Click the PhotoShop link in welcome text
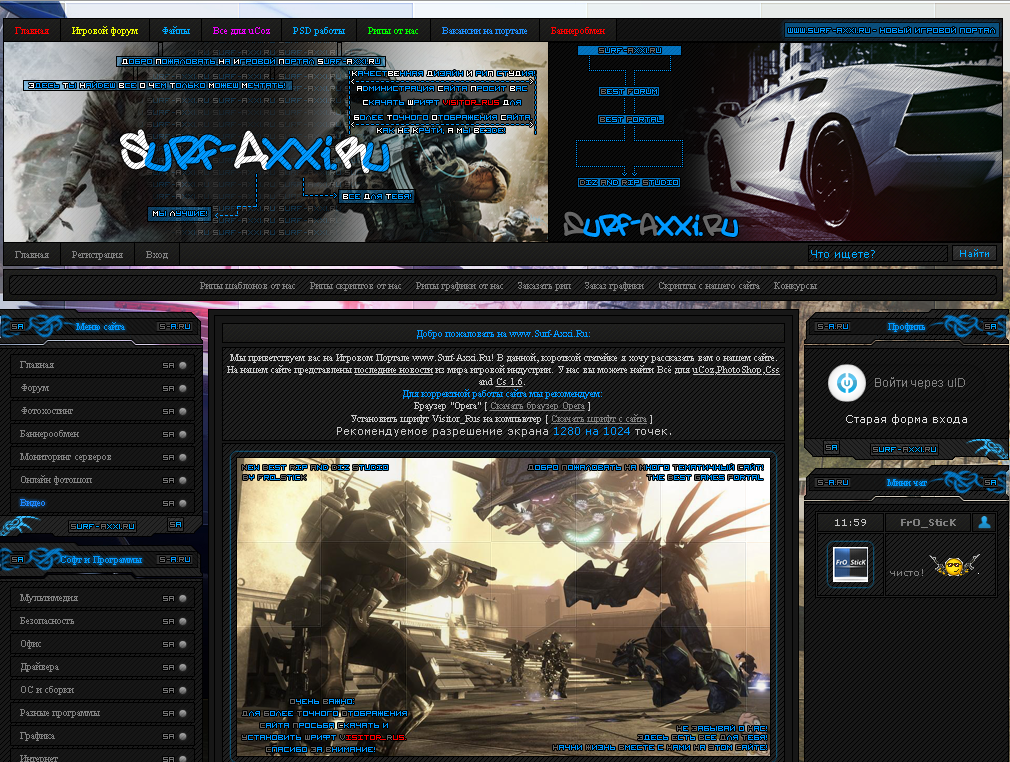 coord(739,370)
